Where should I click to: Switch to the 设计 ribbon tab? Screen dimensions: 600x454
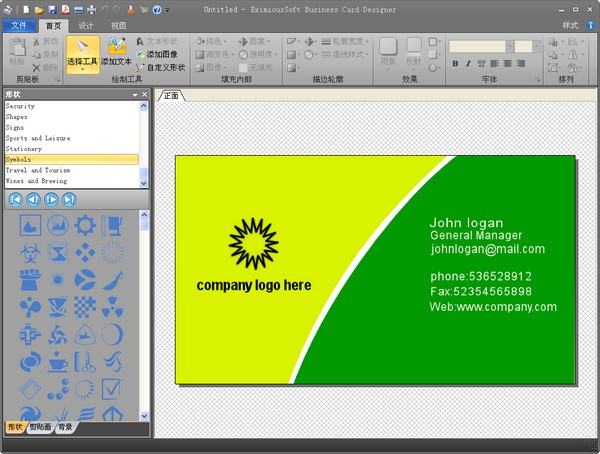(x=86, y=26)
